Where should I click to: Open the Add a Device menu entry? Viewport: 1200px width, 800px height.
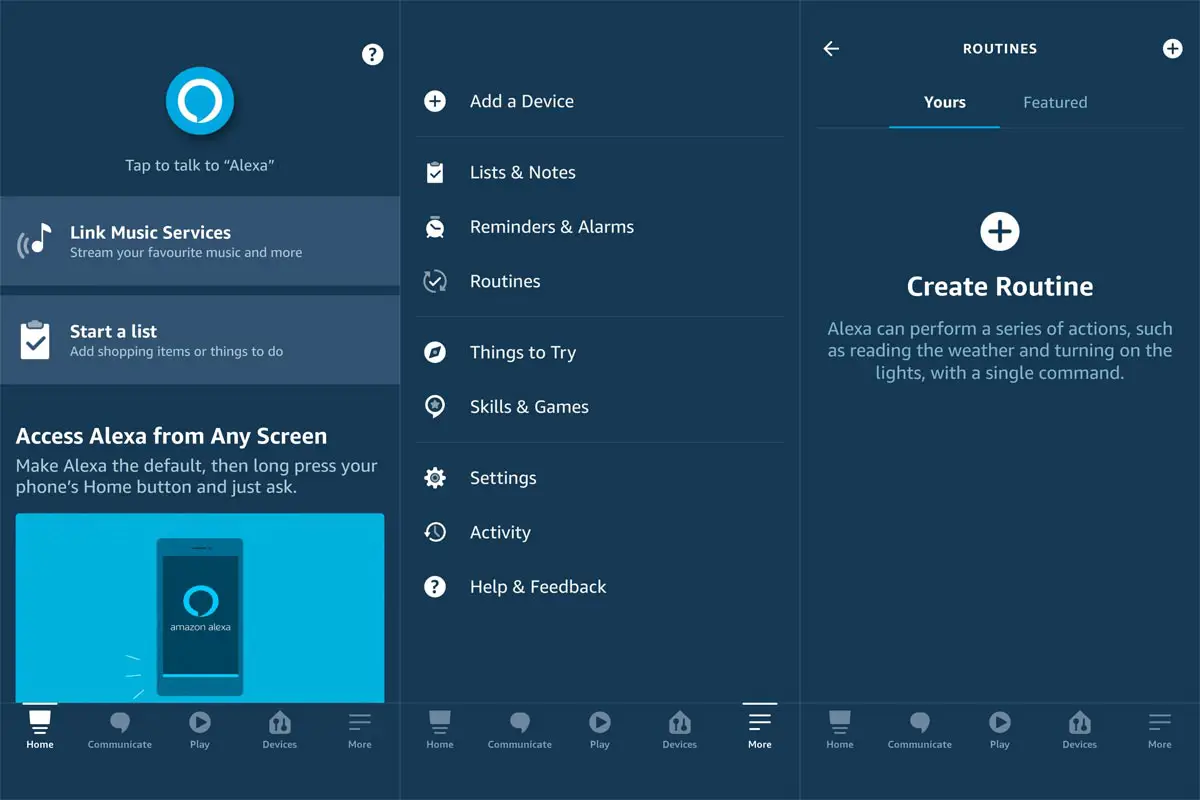coord(600,101)
